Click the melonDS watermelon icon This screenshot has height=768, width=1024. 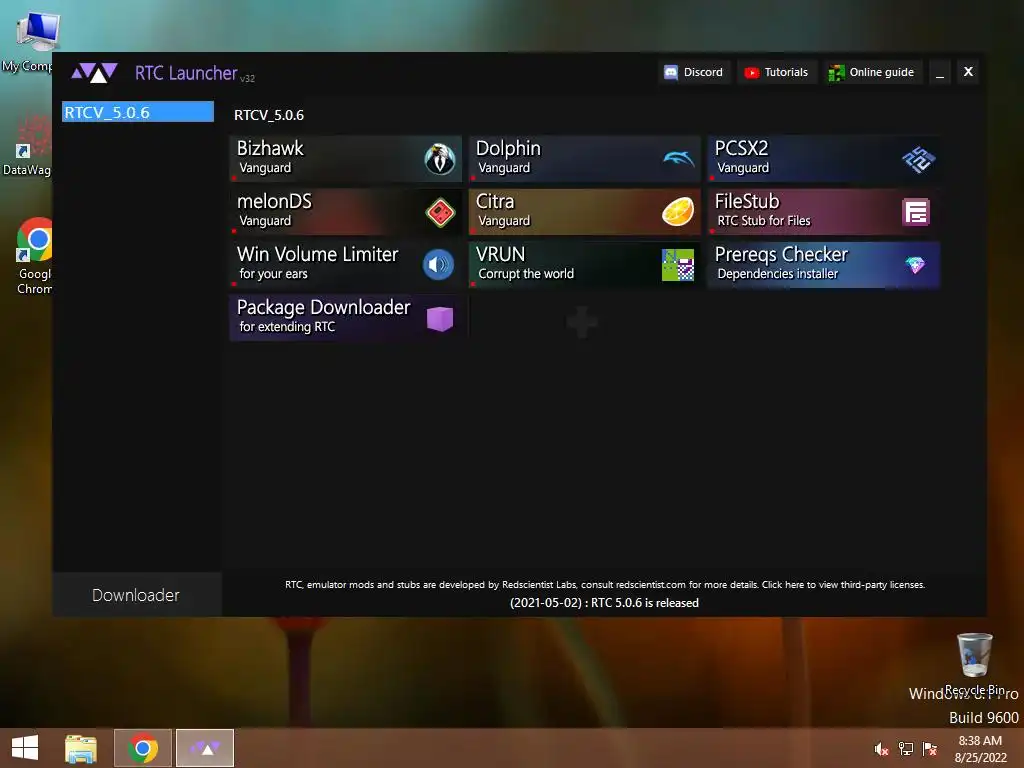(440, 212)
